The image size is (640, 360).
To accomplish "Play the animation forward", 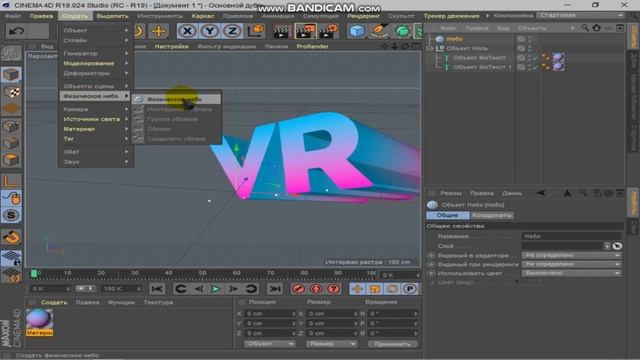I will [x=216, y=289].
